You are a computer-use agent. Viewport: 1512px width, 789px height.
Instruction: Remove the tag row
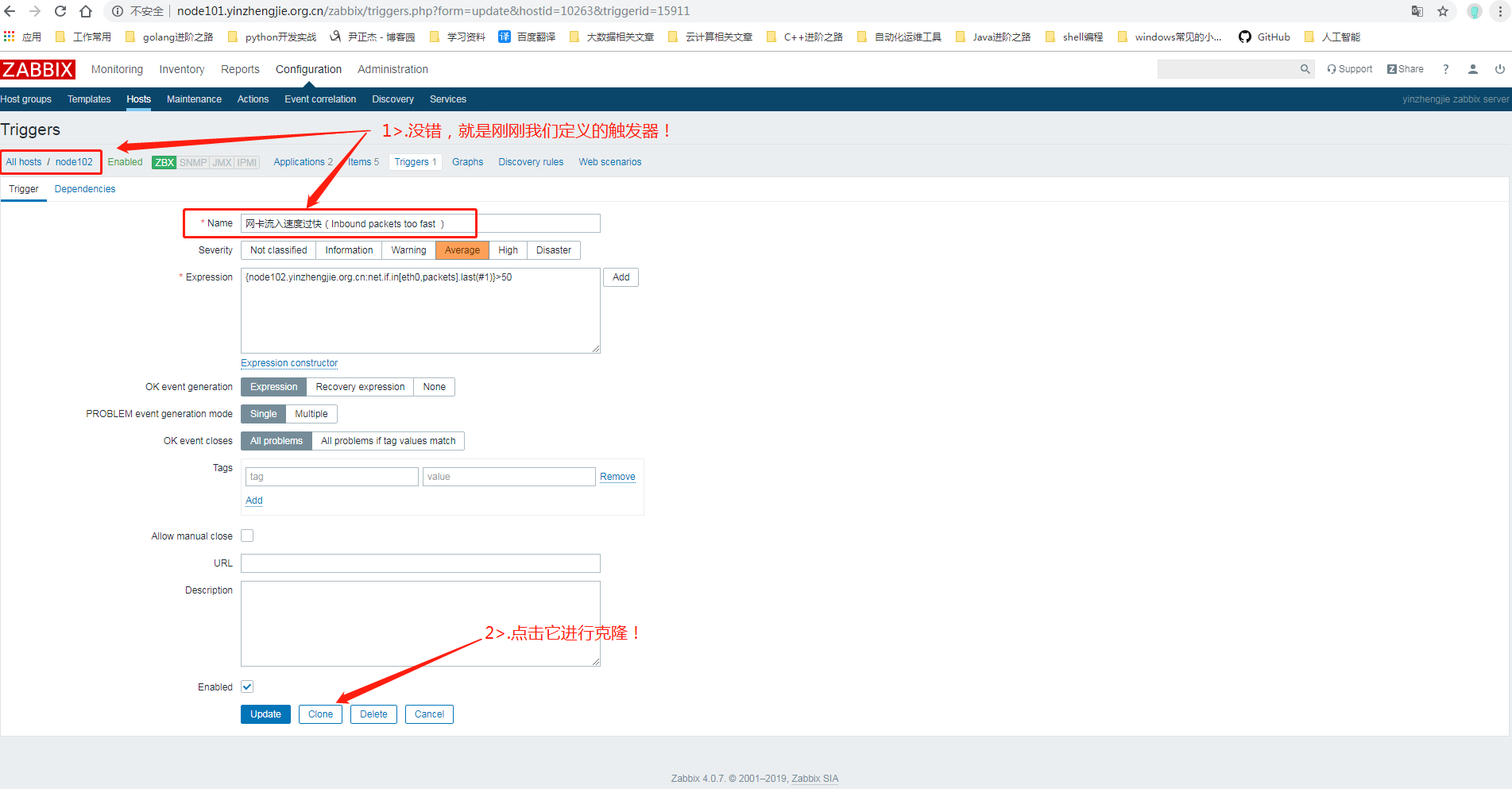[617, 477]
